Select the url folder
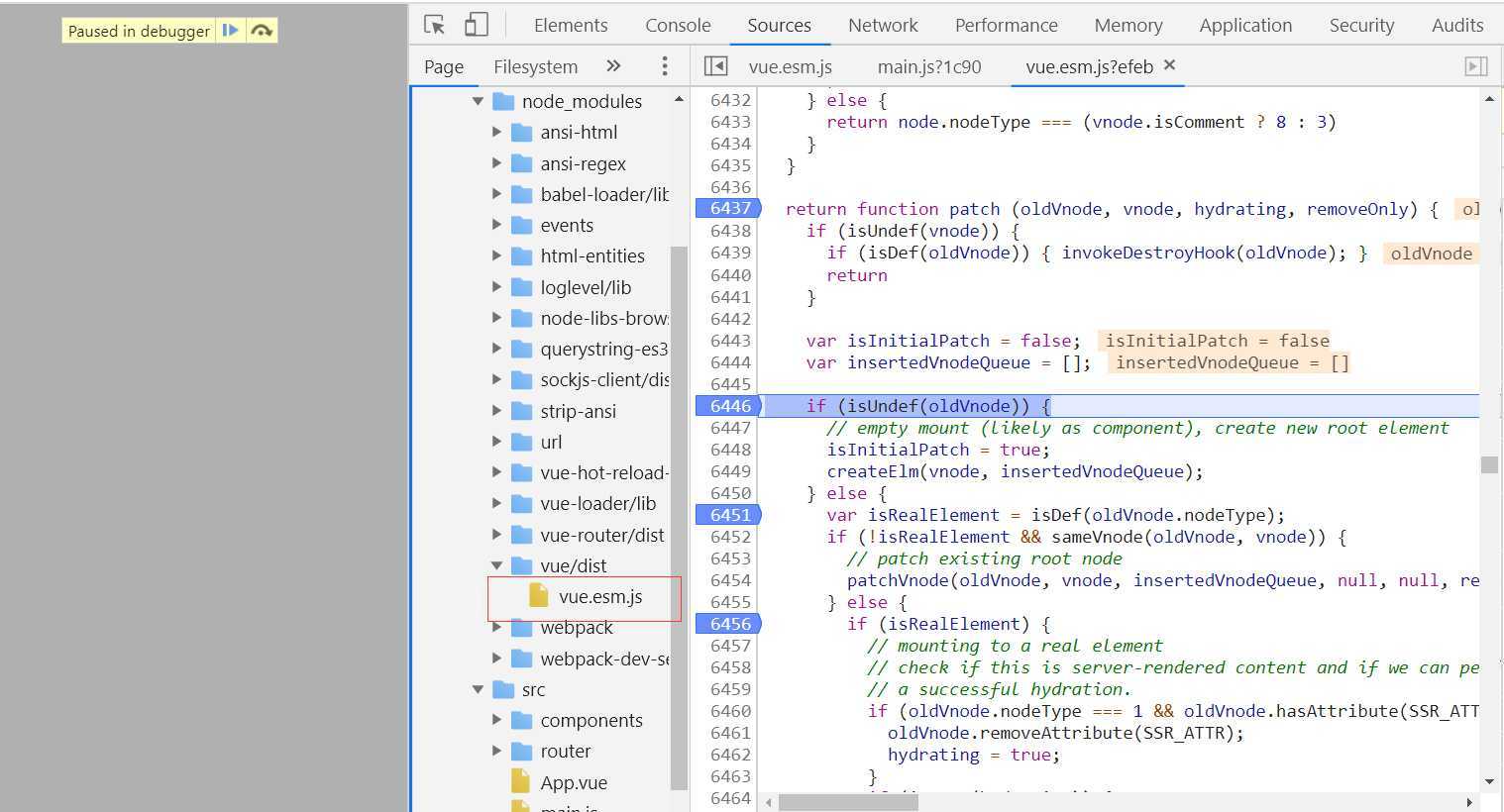The height and width of the screenshot is (812, 1504). (551, 442)
